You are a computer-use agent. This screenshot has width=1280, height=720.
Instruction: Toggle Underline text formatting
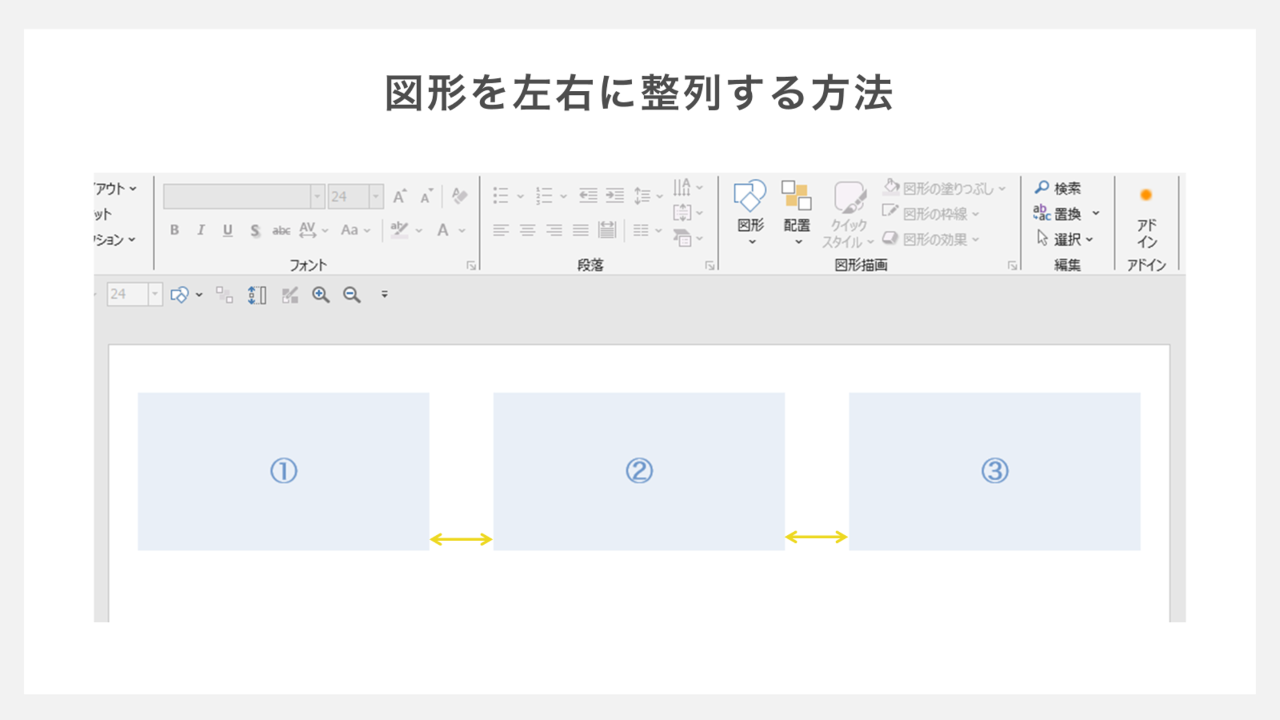coord(227,230)
